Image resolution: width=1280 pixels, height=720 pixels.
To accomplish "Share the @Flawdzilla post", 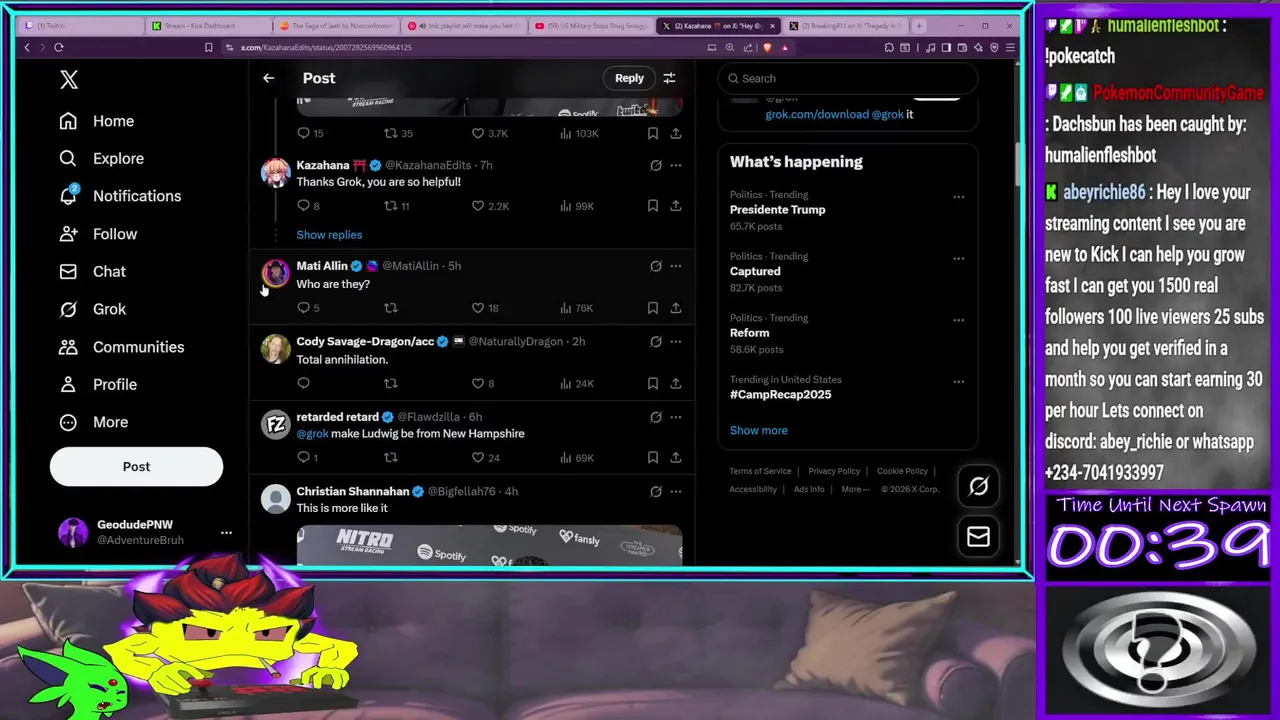I will click(676, 457).
